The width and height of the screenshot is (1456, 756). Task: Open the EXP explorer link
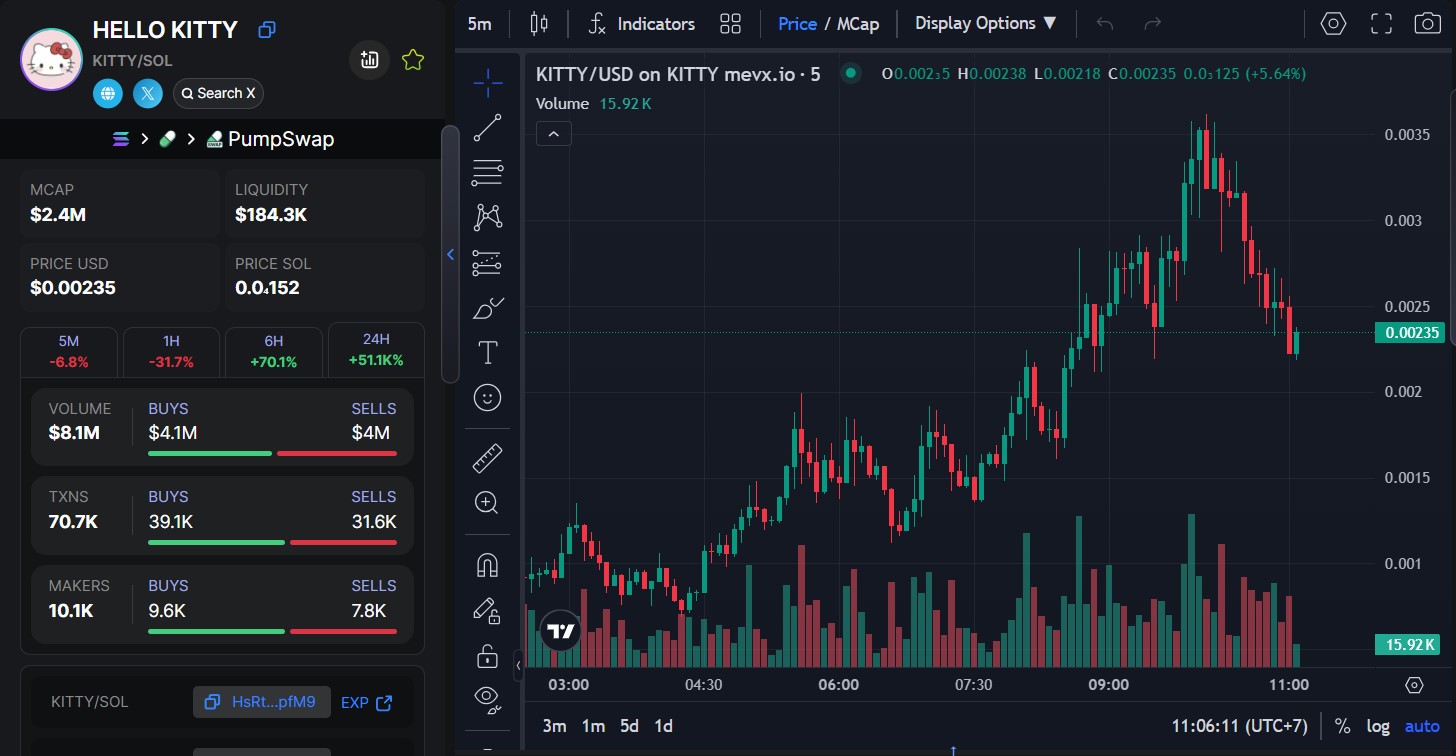click(366, 702)
